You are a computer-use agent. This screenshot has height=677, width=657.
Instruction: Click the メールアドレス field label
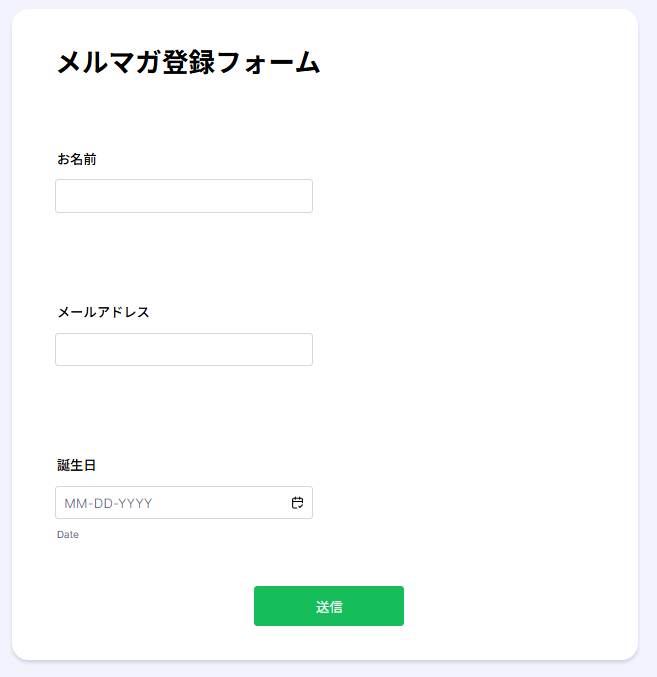click(x=103, y=312)
